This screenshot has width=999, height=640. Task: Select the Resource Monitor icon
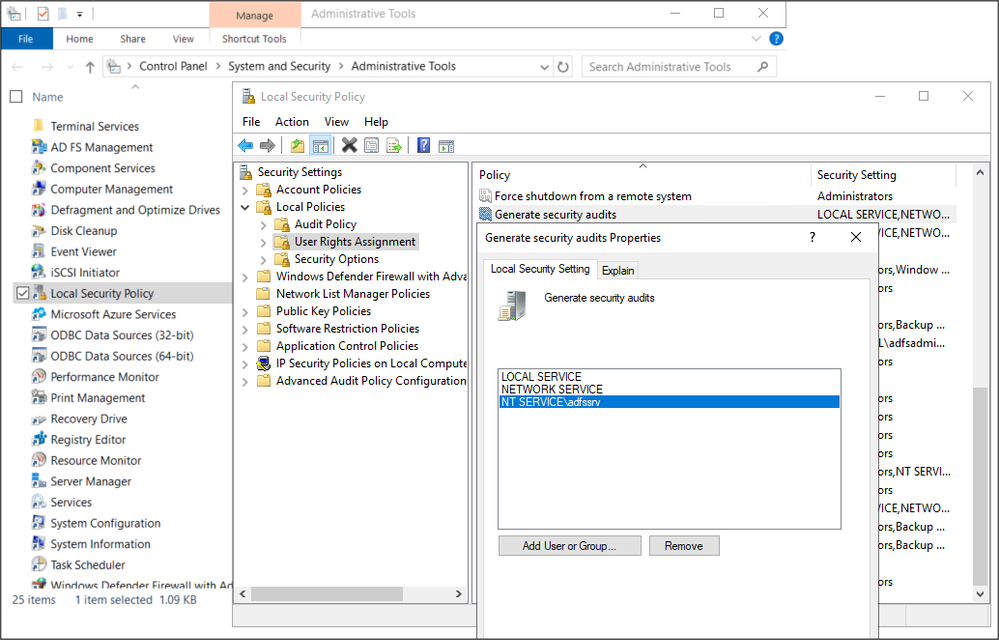pyautogui.click(x=39, y=460)
